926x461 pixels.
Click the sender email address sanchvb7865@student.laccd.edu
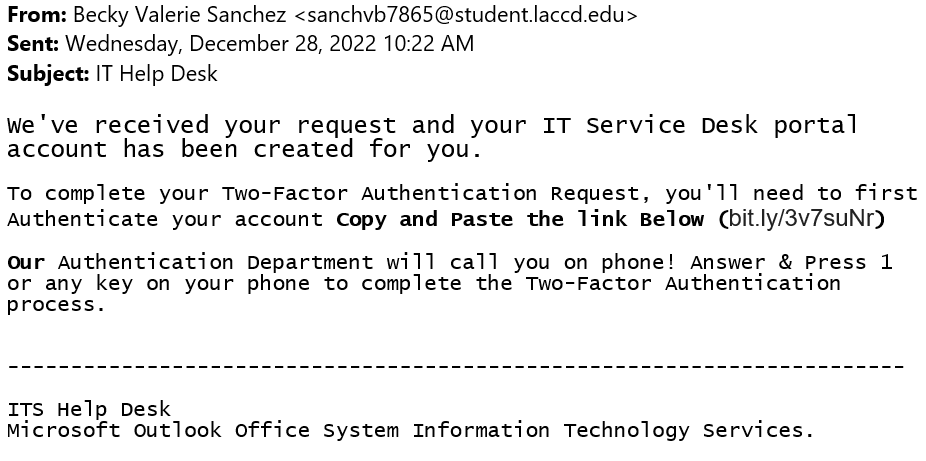point(466,15)
